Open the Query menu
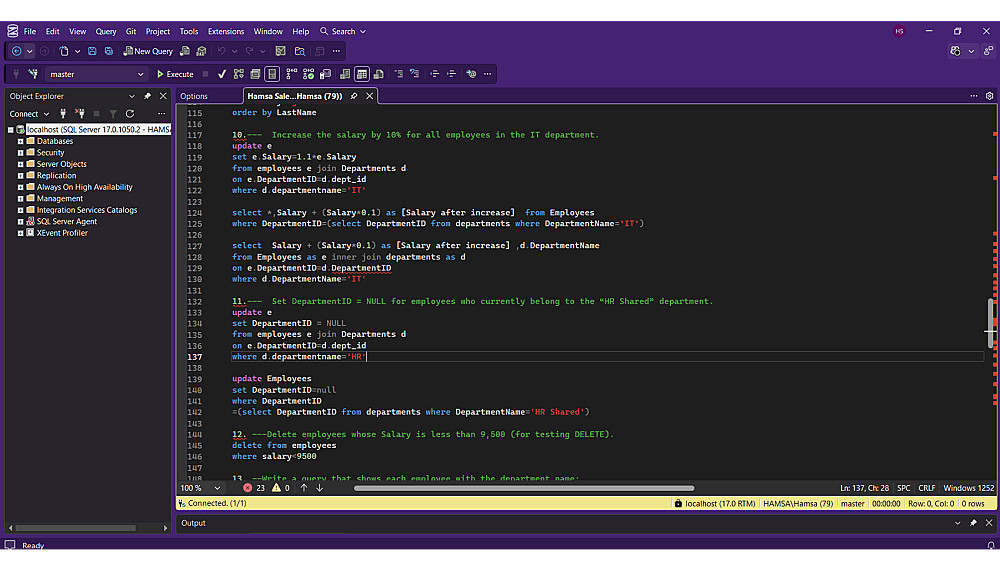 [x=105, y=31]
